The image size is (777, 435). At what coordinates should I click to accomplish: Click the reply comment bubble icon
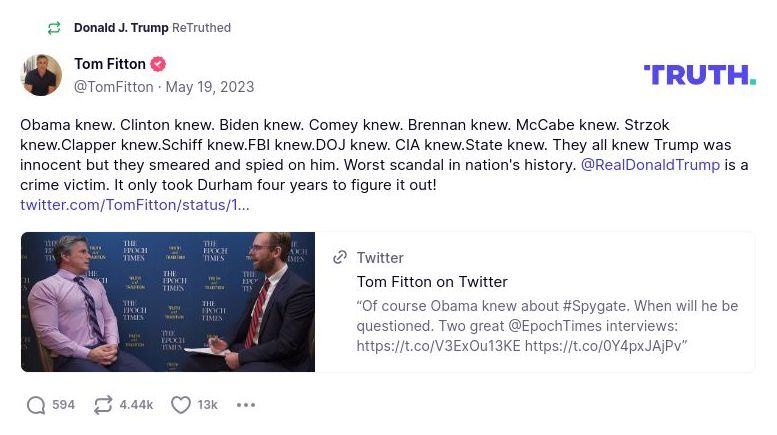tap(36, 405)
